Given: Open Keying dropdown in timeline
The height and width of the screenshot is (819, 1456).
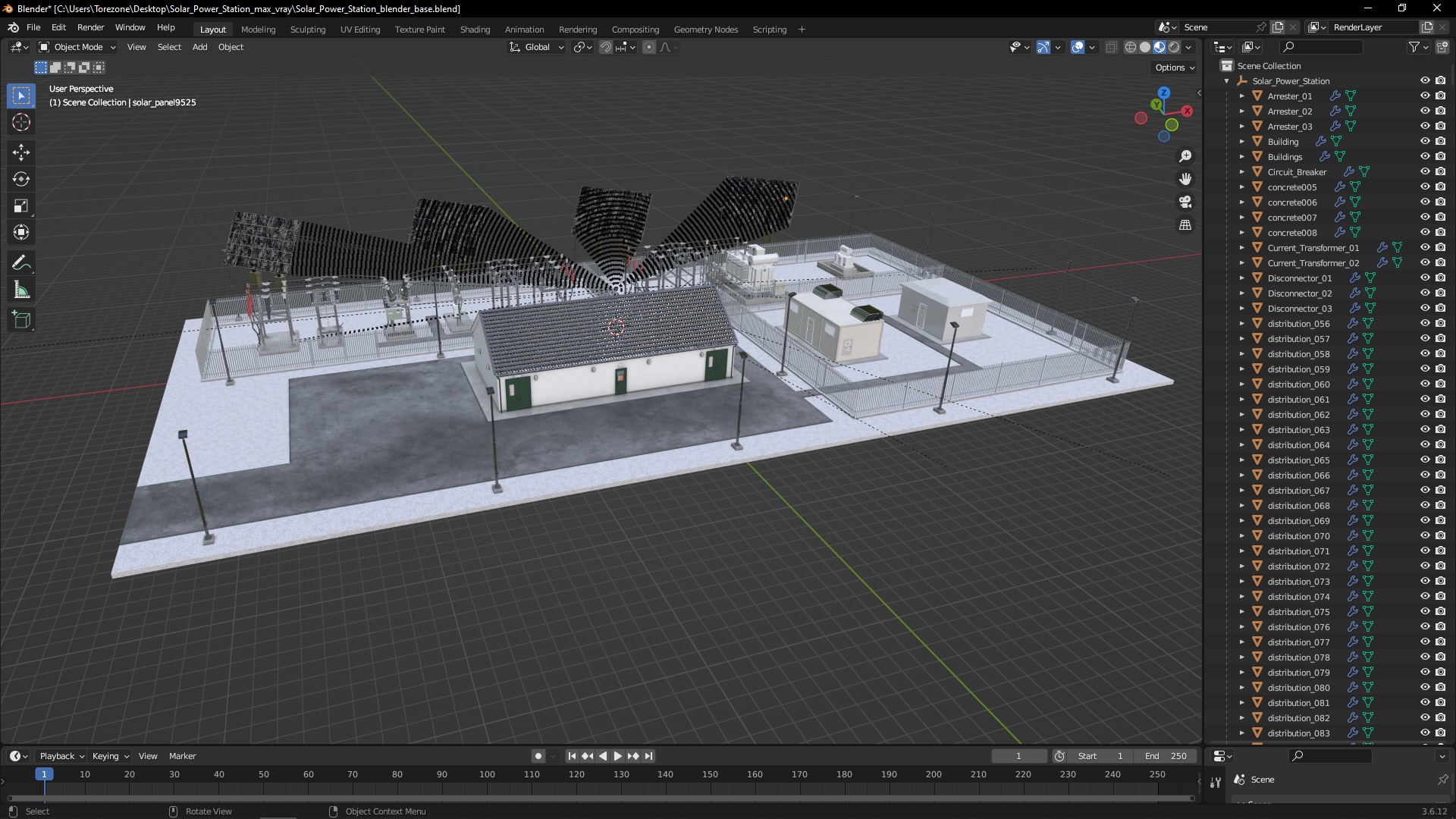Looking at the screenshot, I should (x=110, y=756).
